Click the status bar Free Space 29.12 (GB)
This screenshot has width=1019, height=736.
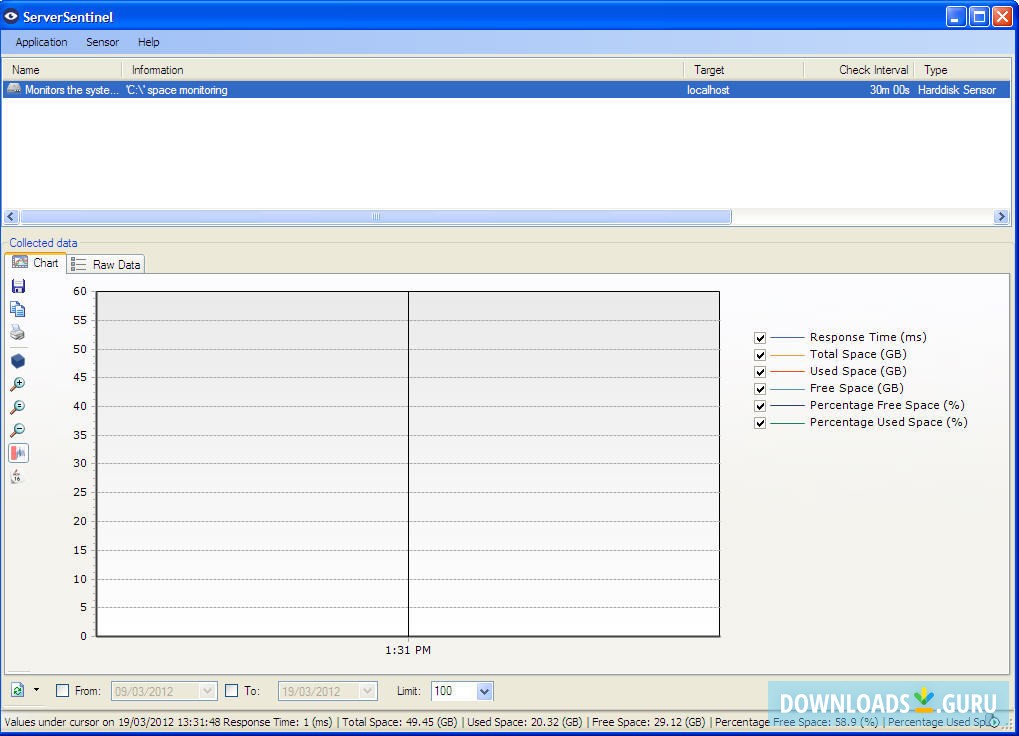click(649, 722)
